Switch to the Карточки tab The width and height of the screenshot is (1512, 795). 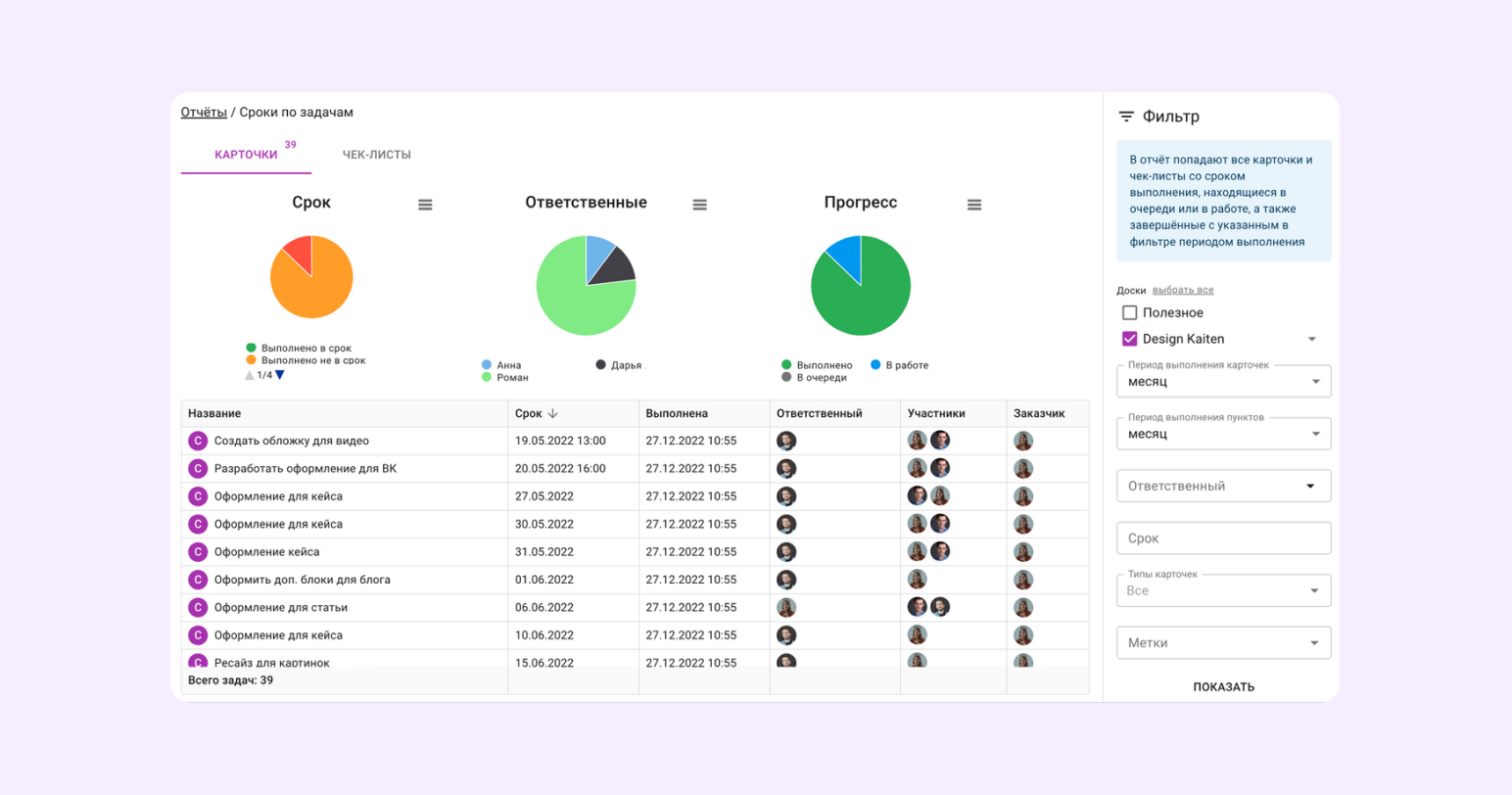(x=246, y=155)
